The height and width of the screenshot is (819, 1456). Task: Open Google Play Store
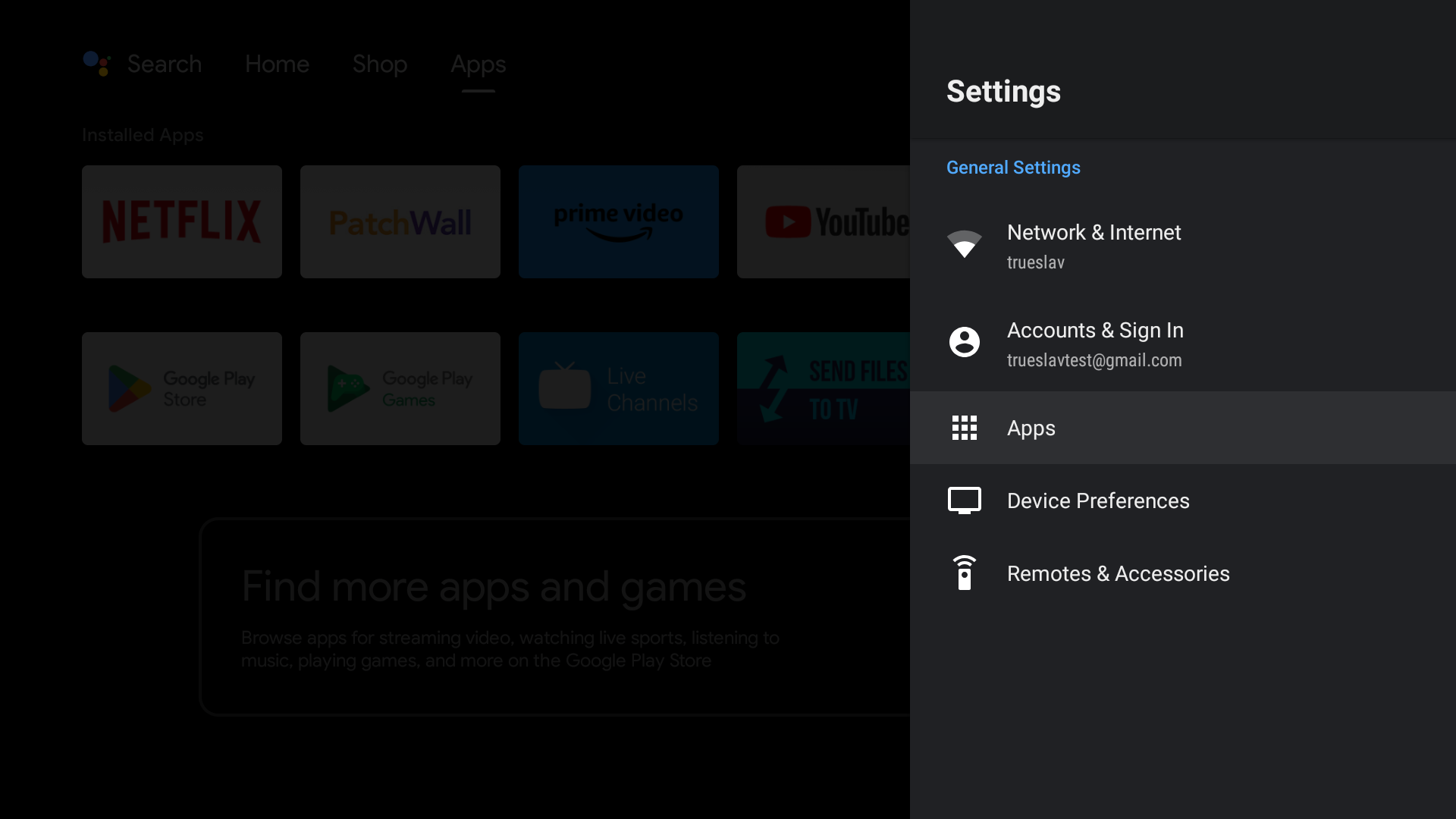pos(182,388)
